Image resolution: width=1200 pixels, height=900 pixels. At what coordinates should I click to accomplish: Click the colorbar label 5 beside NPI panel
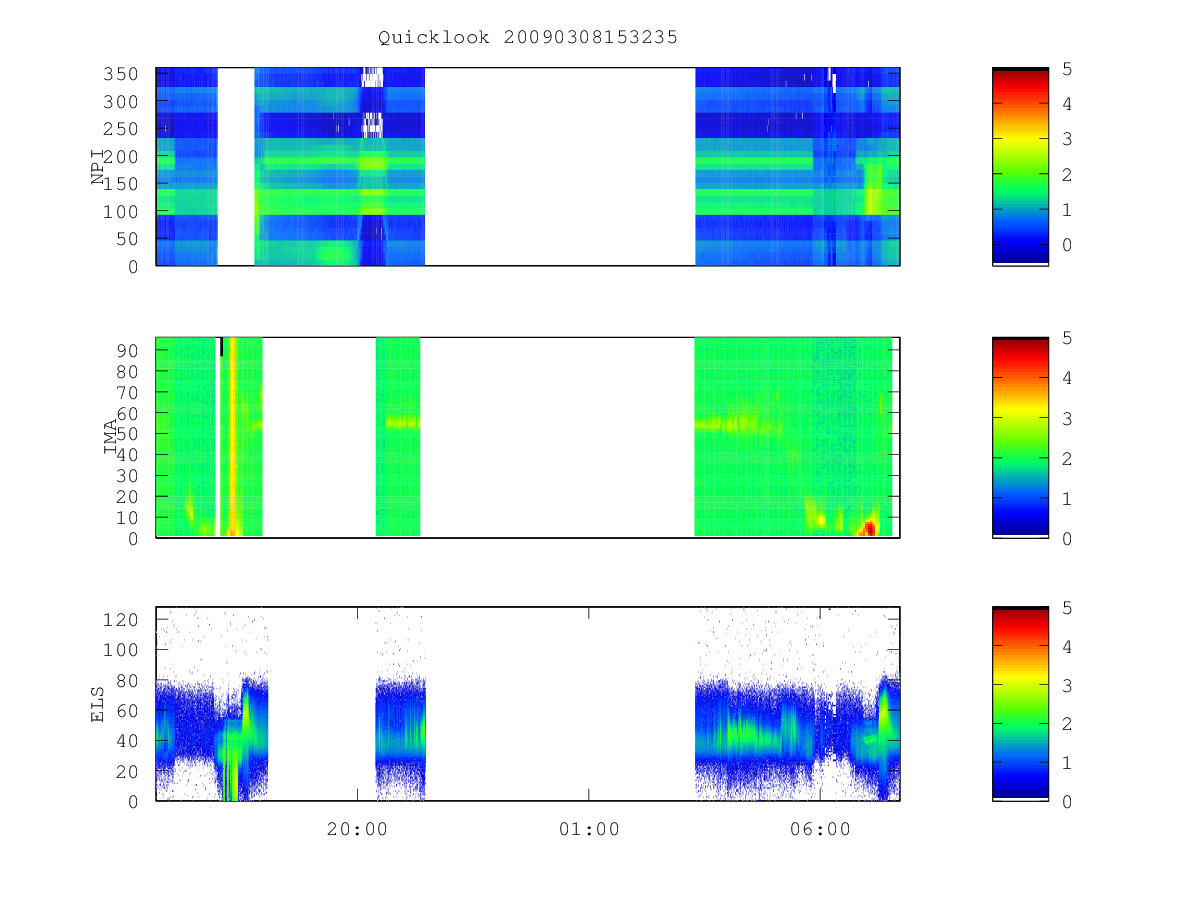tap(1067, 69)
